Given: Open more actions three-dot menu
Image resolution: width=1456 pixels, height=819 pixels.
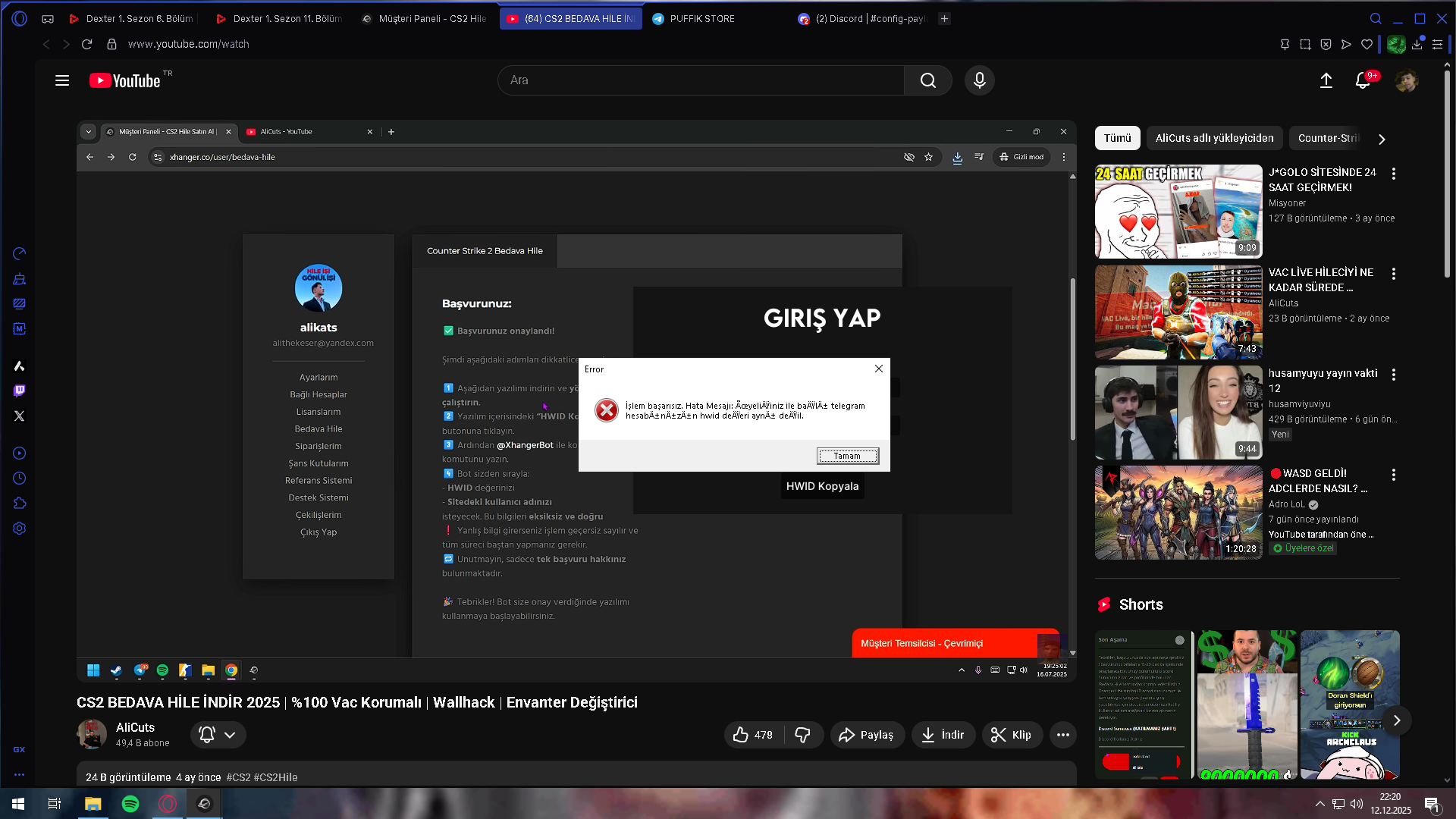Looking at the screenshot, I should pyautogui.click(x=1063, y=735).
